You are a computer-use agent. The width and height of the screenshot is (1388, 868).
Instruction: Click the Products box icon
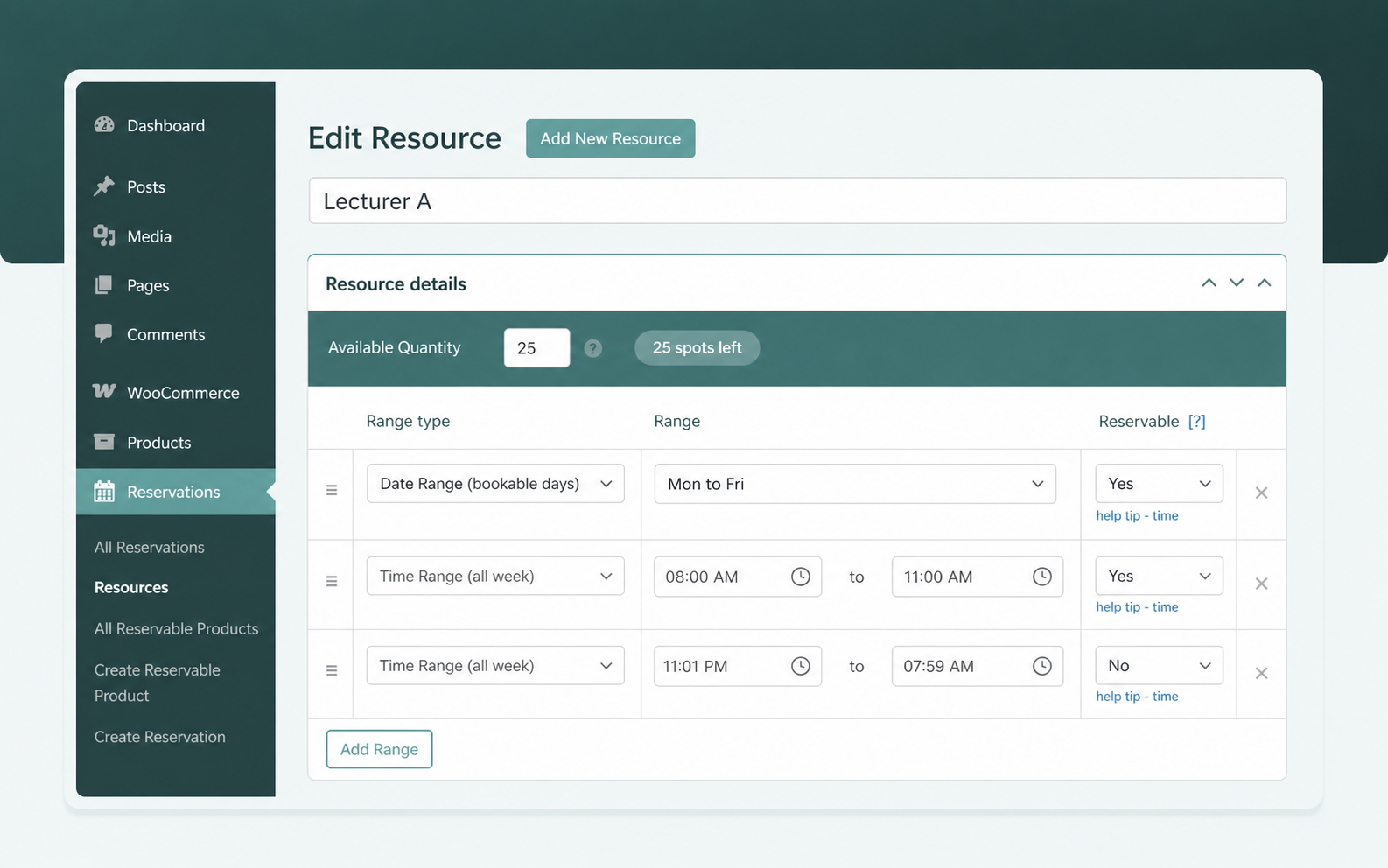(x=104, y=442)
